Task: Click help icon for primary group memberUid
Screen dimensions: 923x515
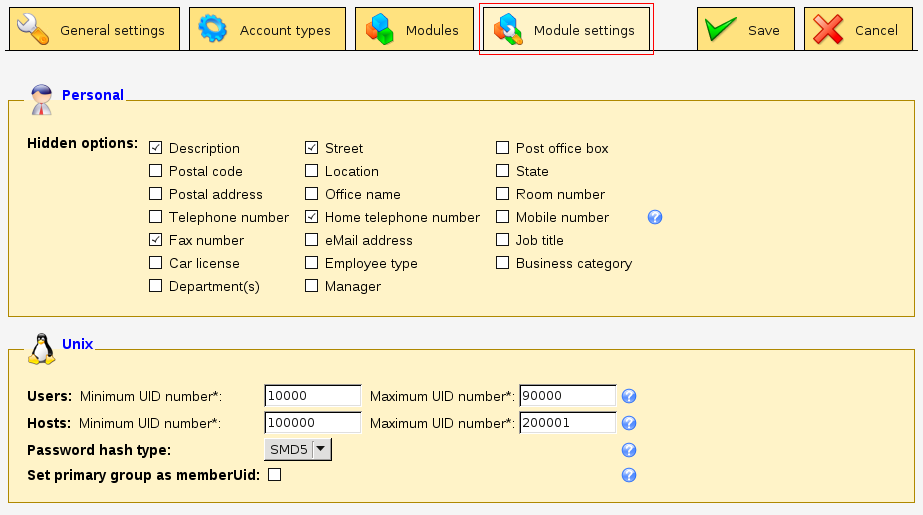Action: (629, 475)
